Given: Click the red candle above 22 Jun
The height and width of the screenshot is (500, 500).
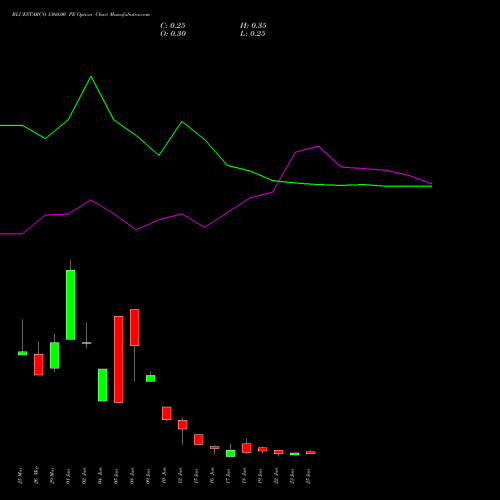Looking at the screenshot, I should (279, 452).
